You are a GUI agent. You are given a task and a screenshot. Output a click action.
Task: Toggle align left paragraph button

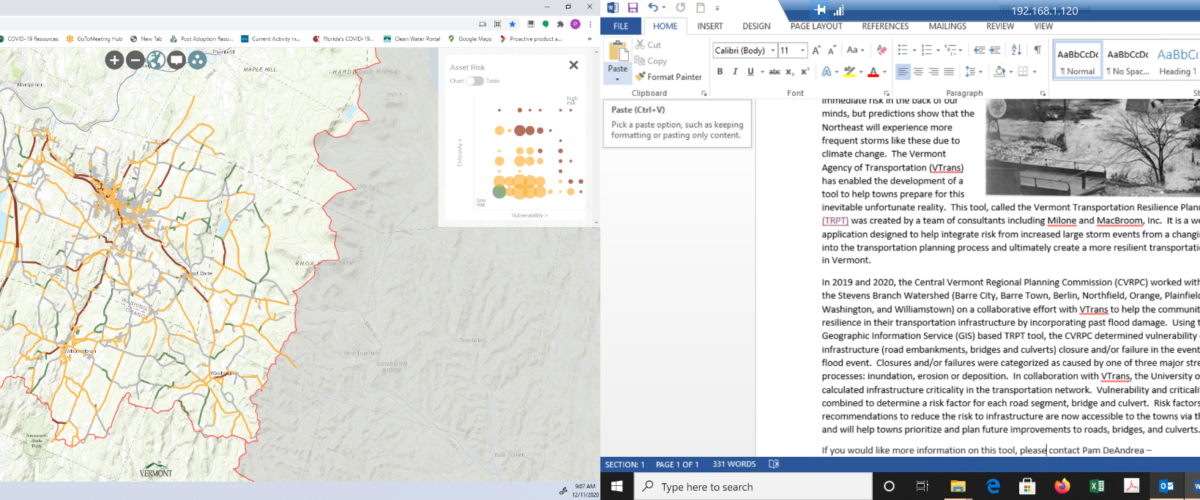903,72
